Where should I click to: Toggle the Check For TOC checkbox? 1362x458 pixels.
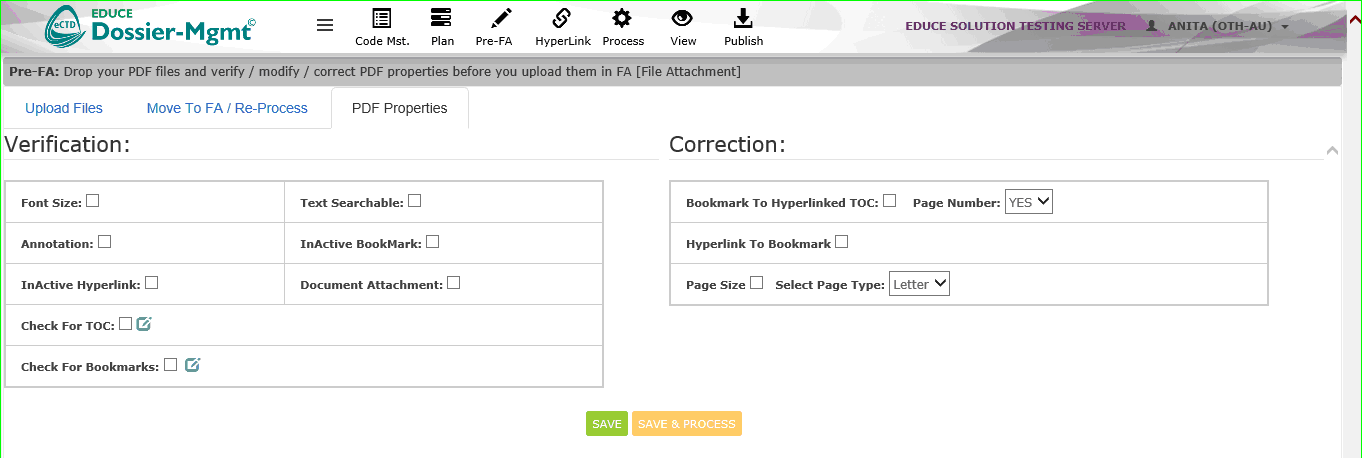tap(125, 324)
